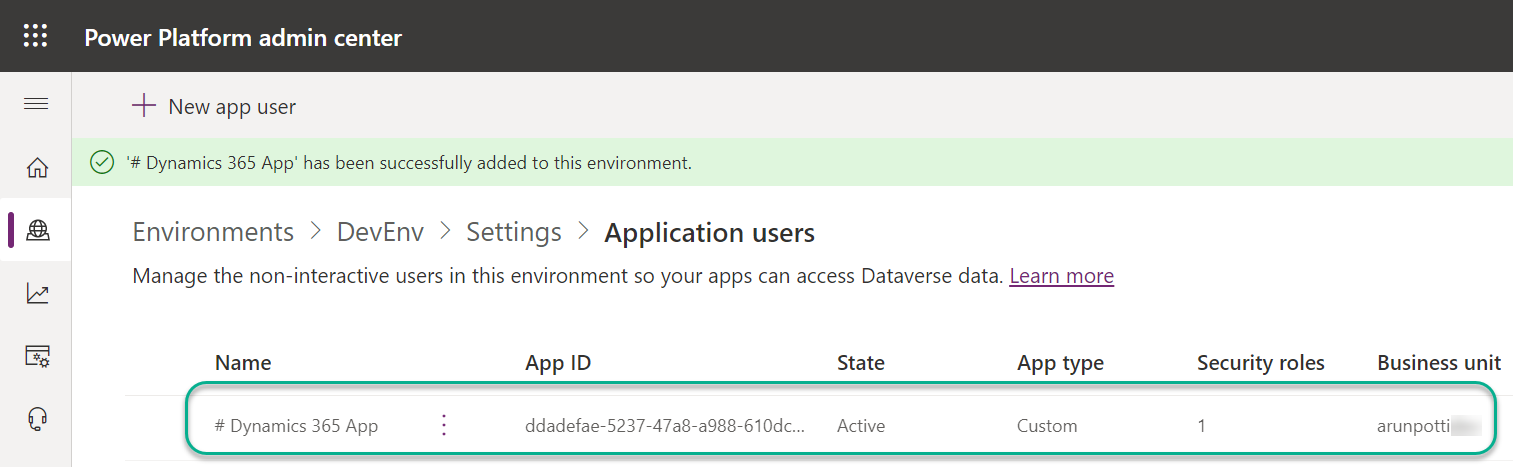Screen dimensions: 1513x467
Task: Sort by the State column header
Action: point(860,363)
